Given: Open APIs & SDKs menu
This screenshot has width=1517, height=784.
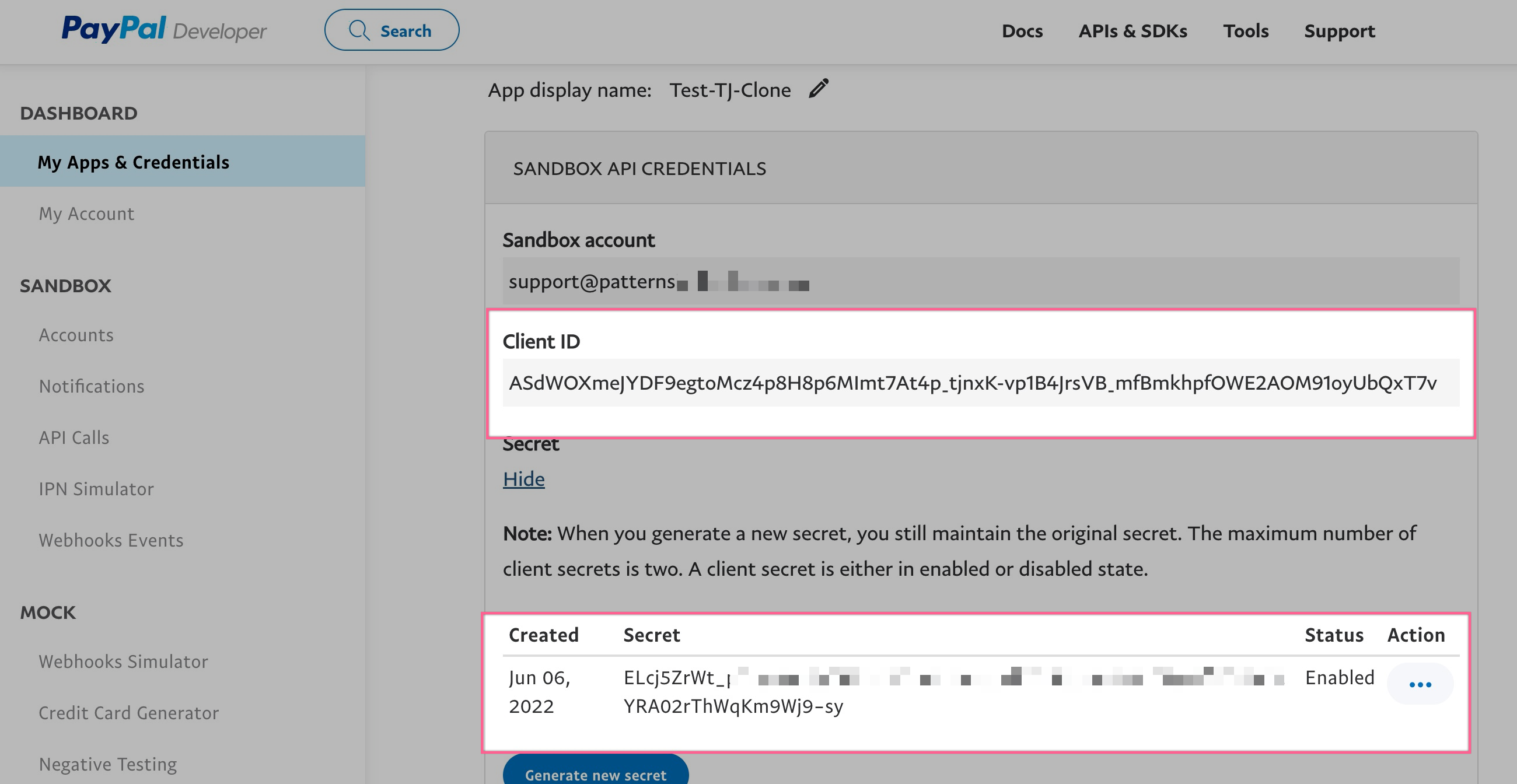Looking at the screenshot, I should coord(1132,30).
